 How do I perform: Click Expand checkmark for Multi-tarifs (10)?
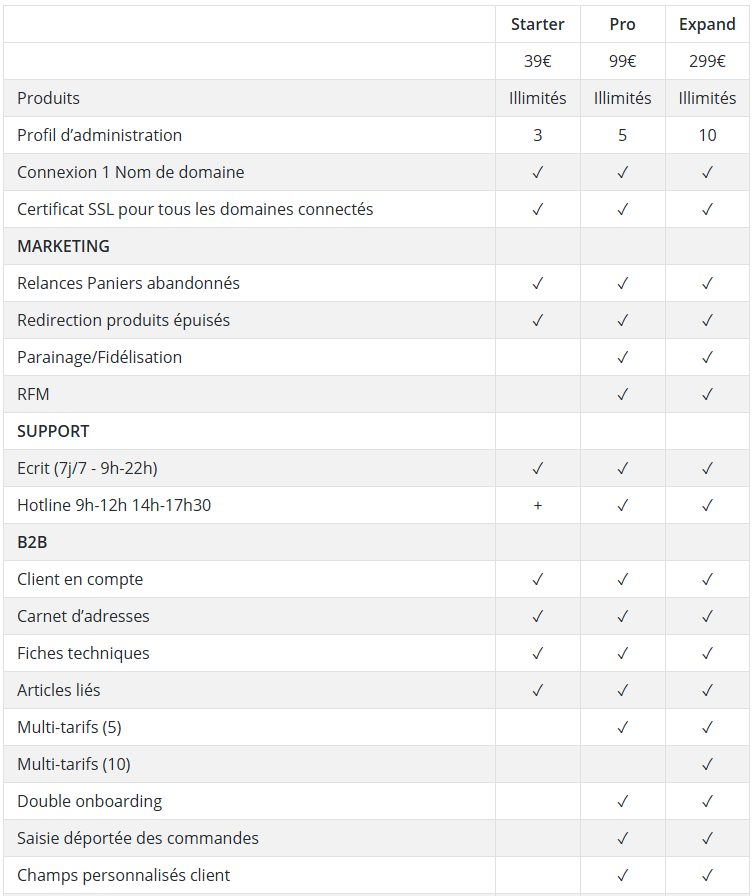(707, 764)
